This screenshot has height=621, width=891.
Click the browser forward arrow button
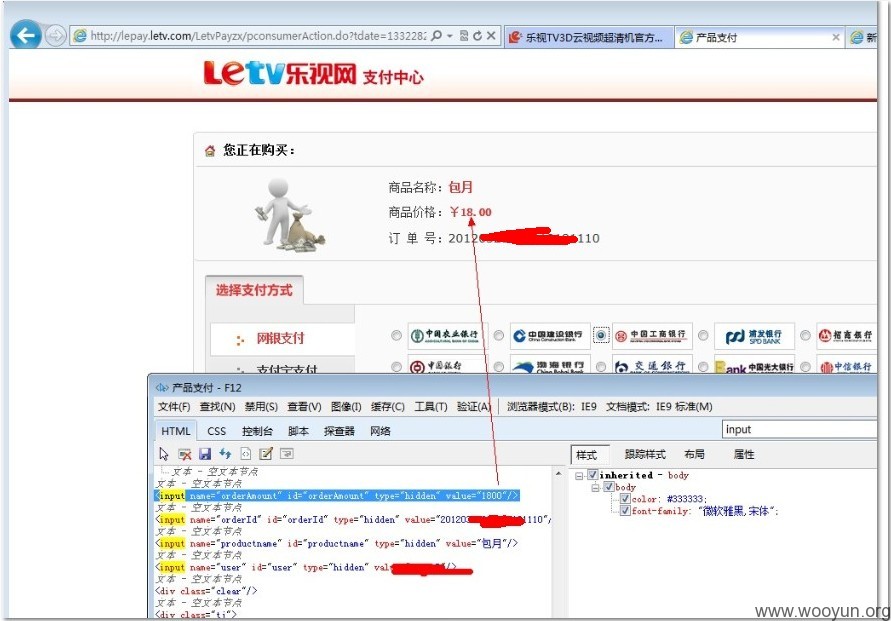(55, 36)
